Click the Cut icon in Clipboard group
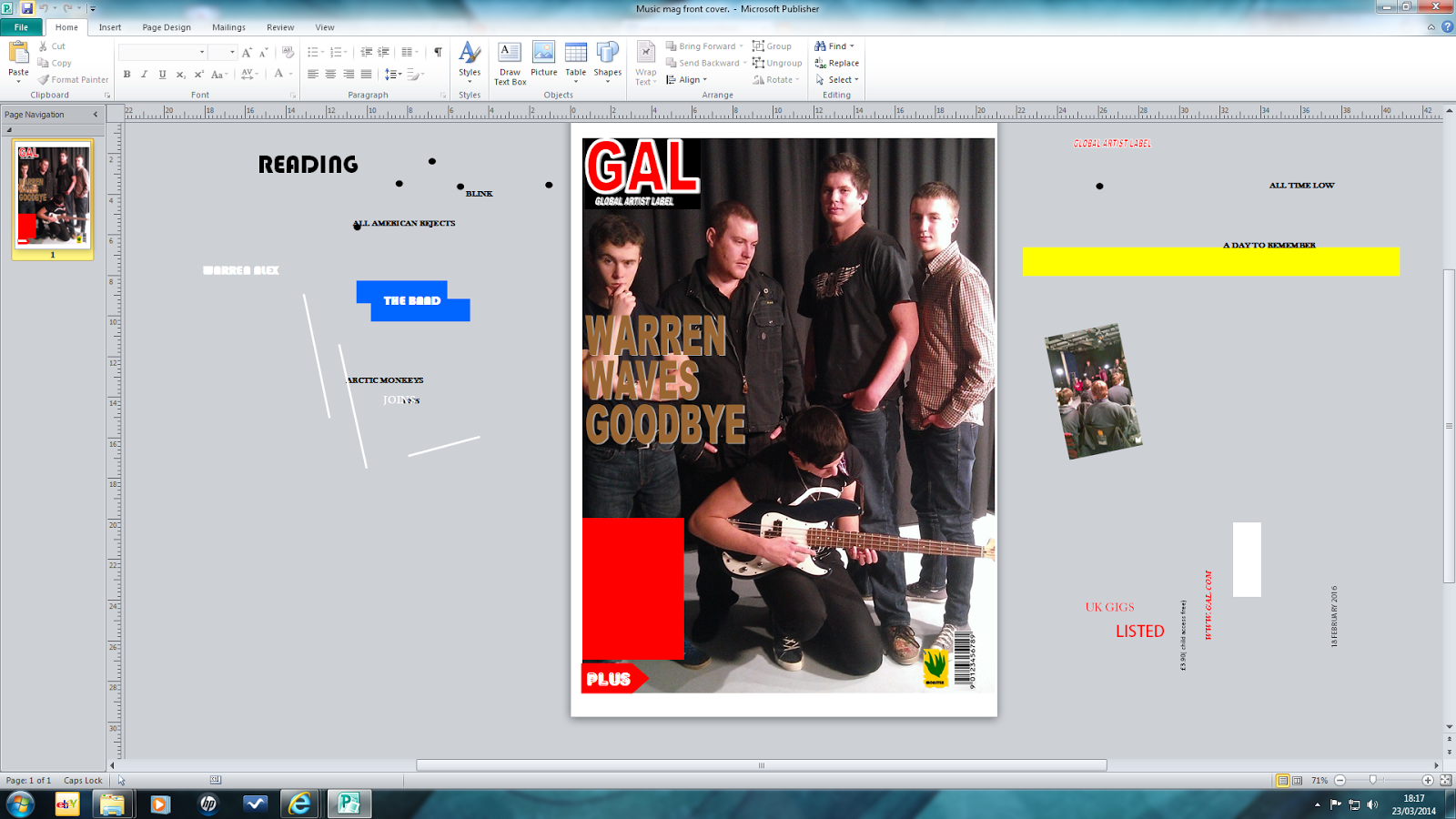The image size is (1456, 819). [x=44, y=45]
